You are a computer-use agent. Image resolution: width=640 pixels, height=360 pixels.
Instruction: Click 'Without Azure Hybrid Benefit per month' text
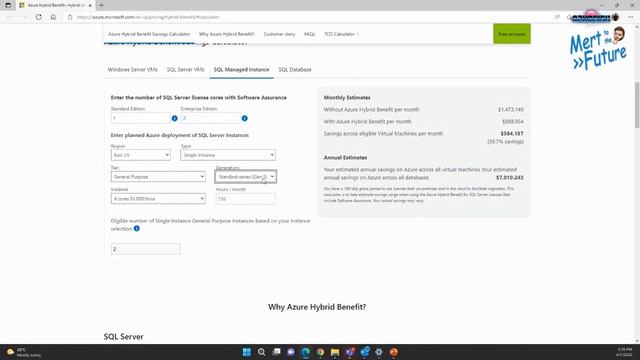tap(371, 109)
